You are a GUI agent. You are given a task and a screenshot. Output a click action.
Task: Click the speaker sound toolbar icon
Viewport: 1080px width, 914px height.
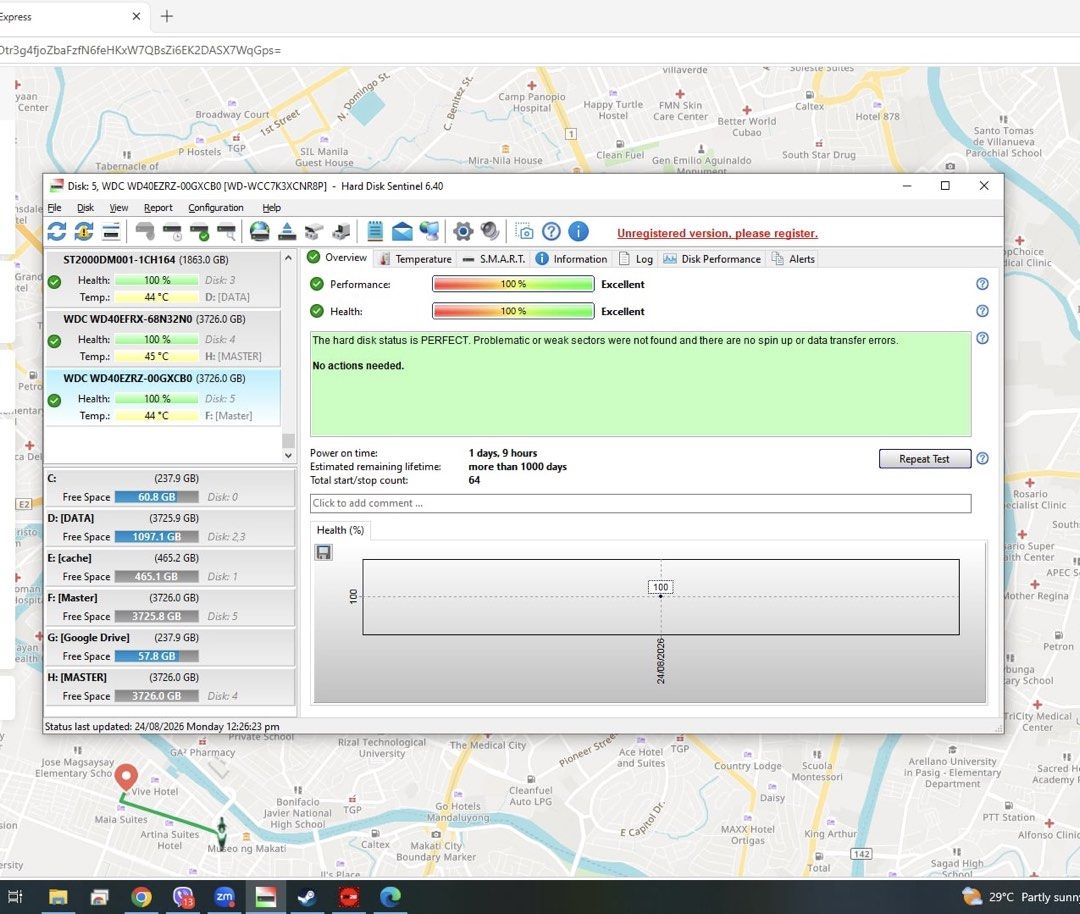coord(490,231)
